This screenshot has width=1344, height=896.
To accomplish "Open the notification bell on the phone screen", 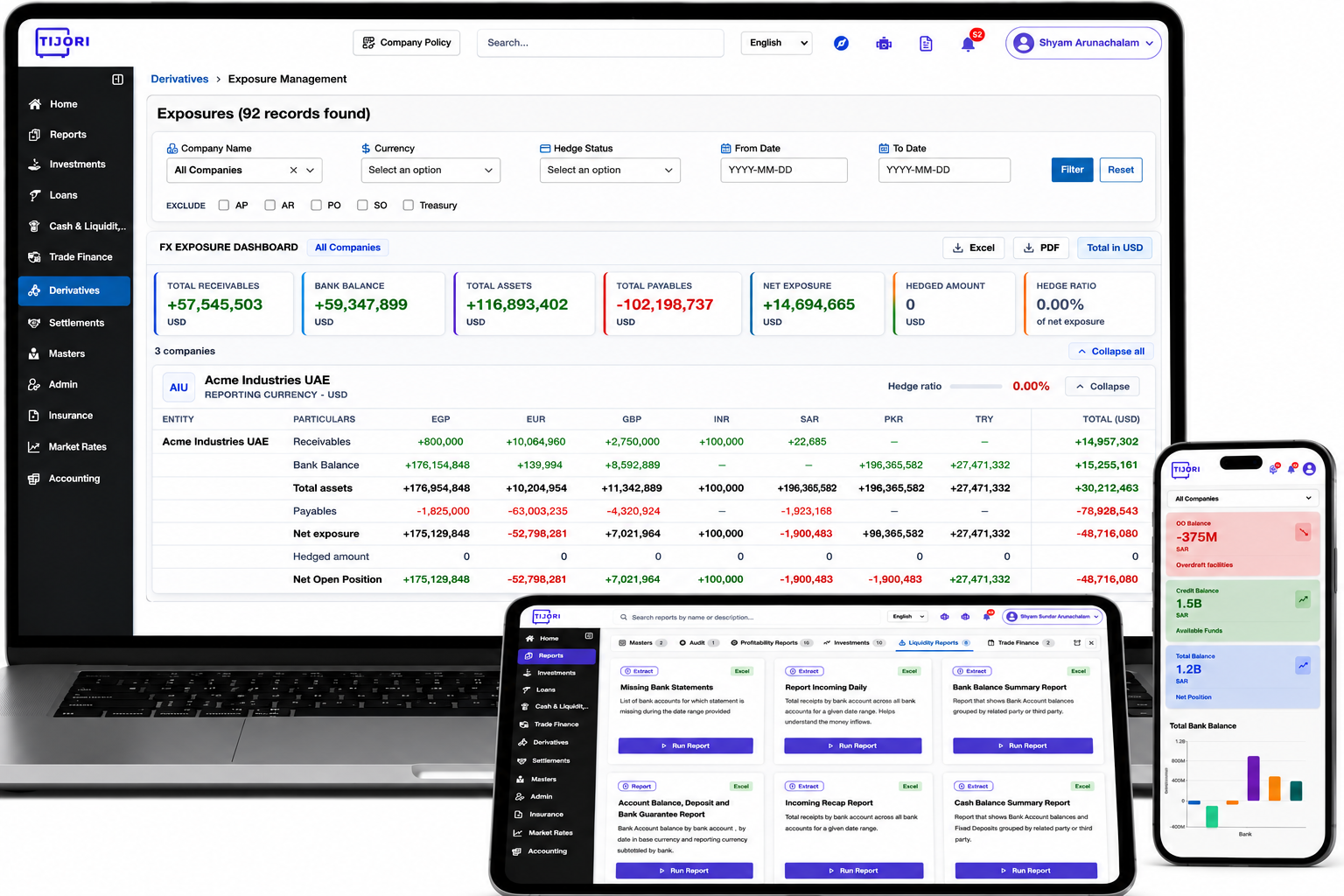I will point(1291,469).
